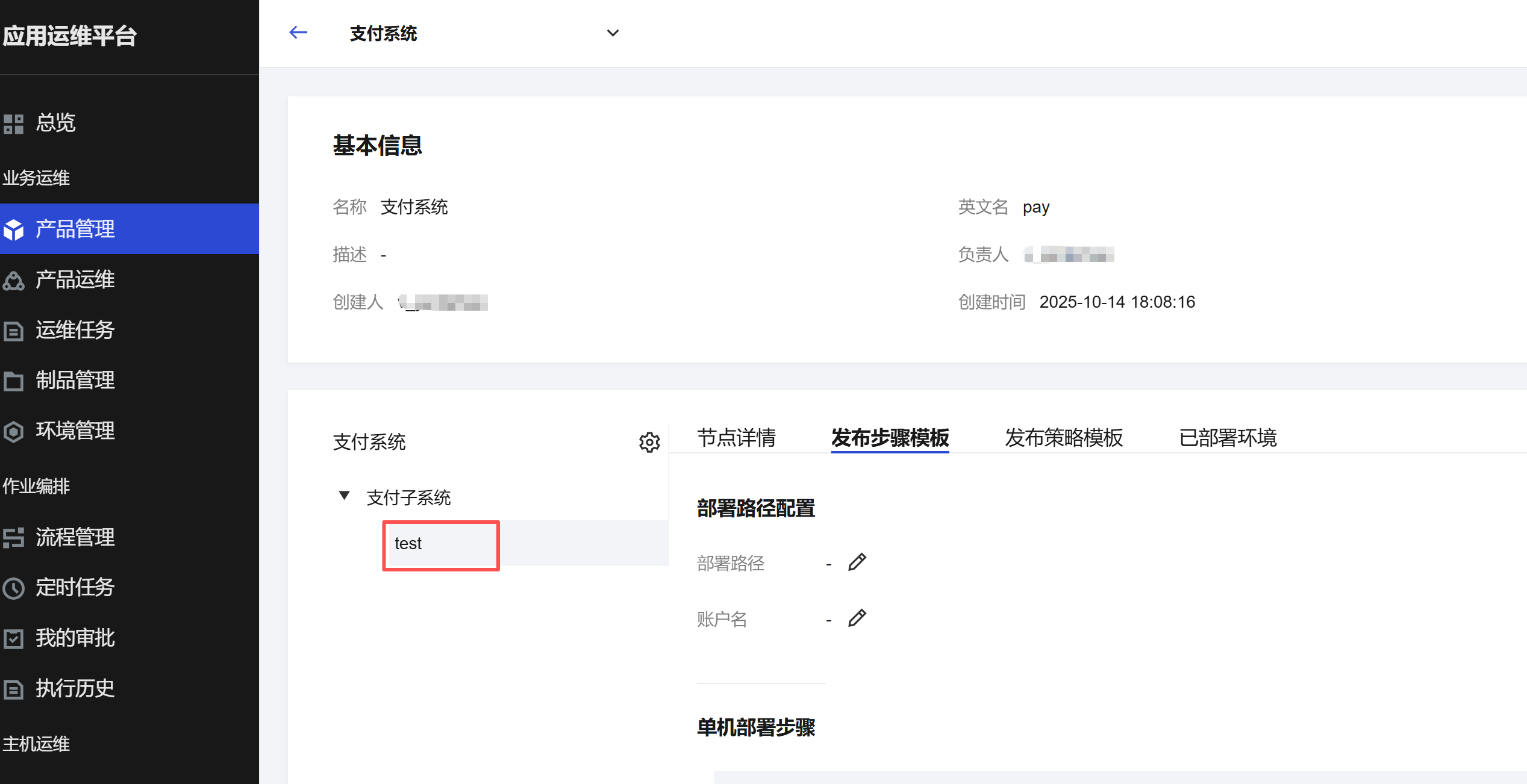The height and width of the screenshot is (784, 1527).
Task: Open 环境管理 from the sidebar
Action: pos(75,431)
